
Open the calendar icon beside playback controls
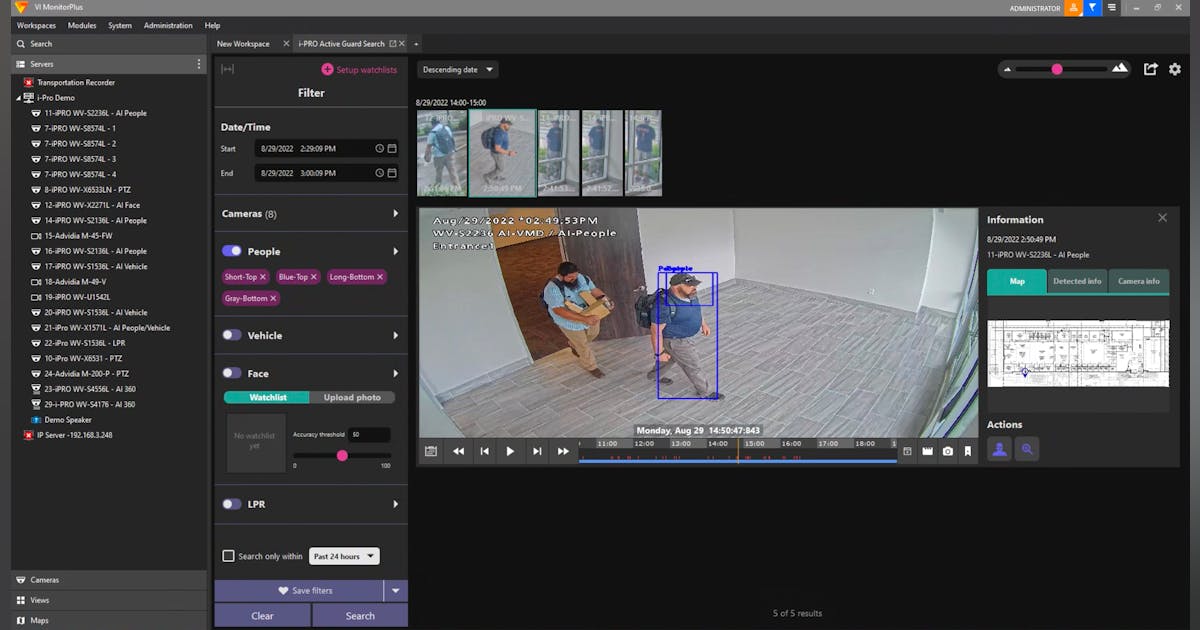[430, 451]
